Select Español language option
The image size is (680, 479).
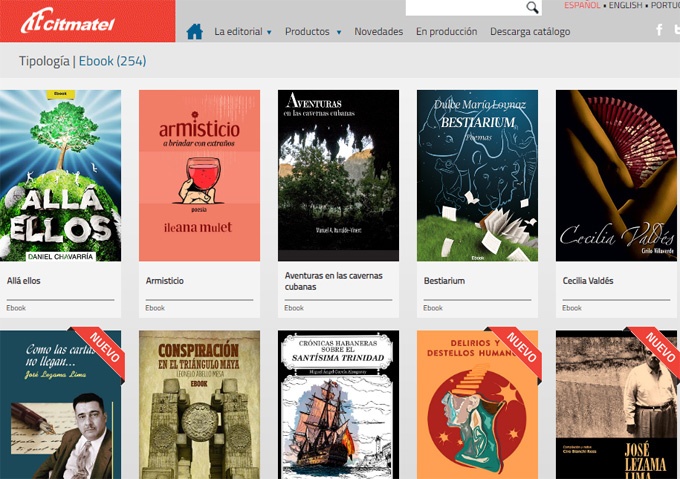click(583, 5)
